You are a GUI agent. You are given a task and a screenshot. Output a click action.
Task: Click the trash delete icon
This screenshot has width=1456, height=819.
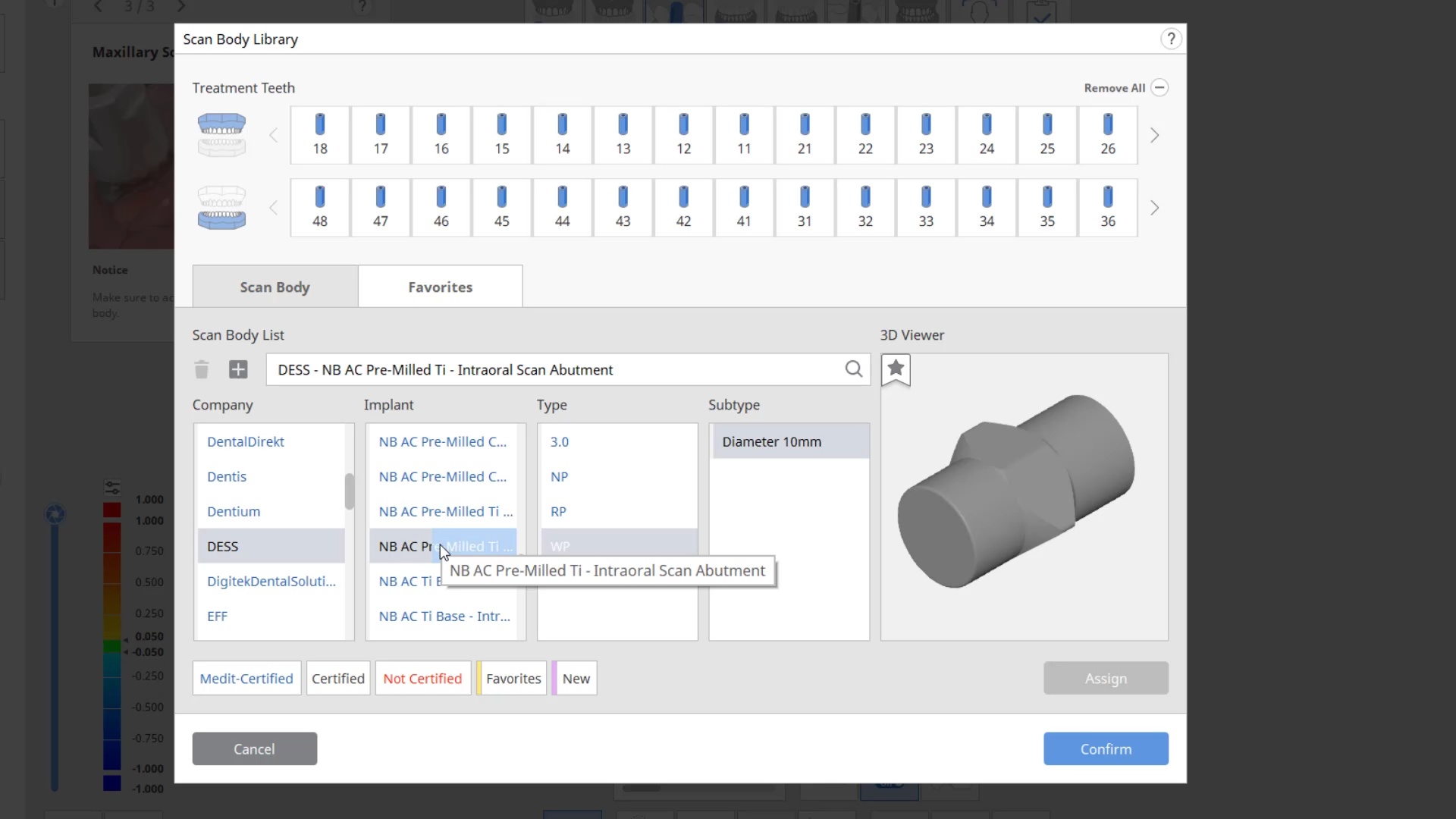pyautogui.click(x=201, y=369)
